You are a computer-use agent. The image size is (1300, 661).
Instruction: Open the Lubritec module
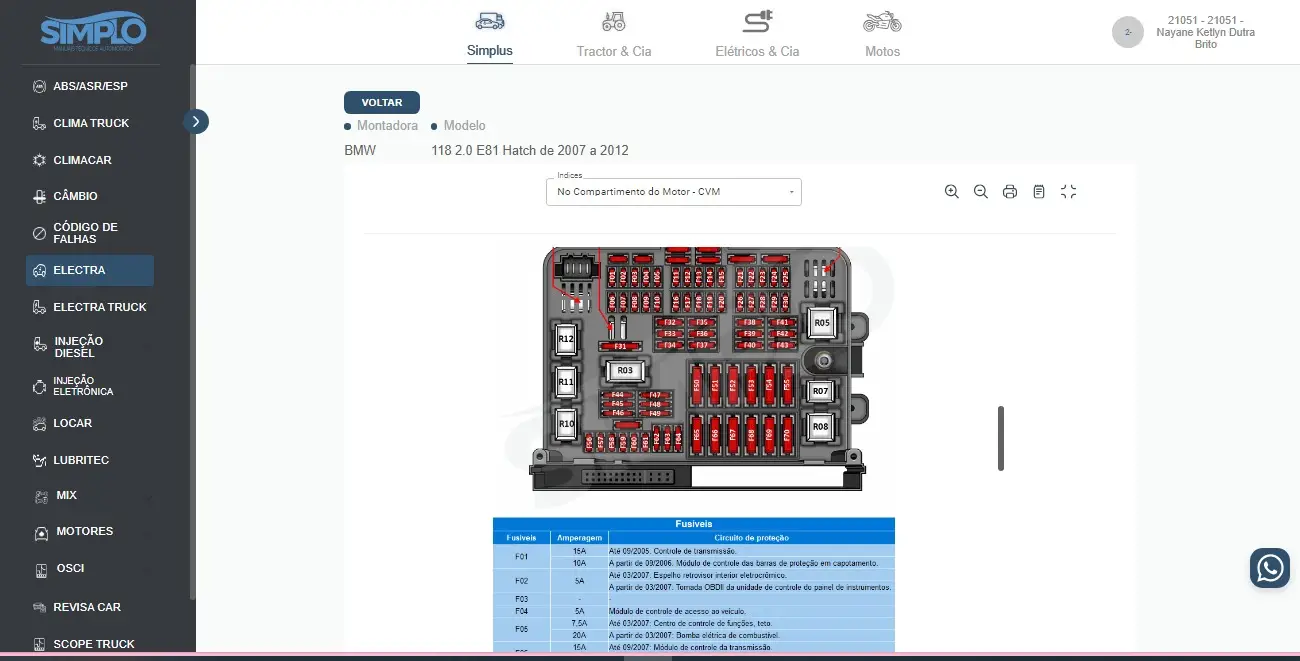pyautogui.click(x=90, y=460)
